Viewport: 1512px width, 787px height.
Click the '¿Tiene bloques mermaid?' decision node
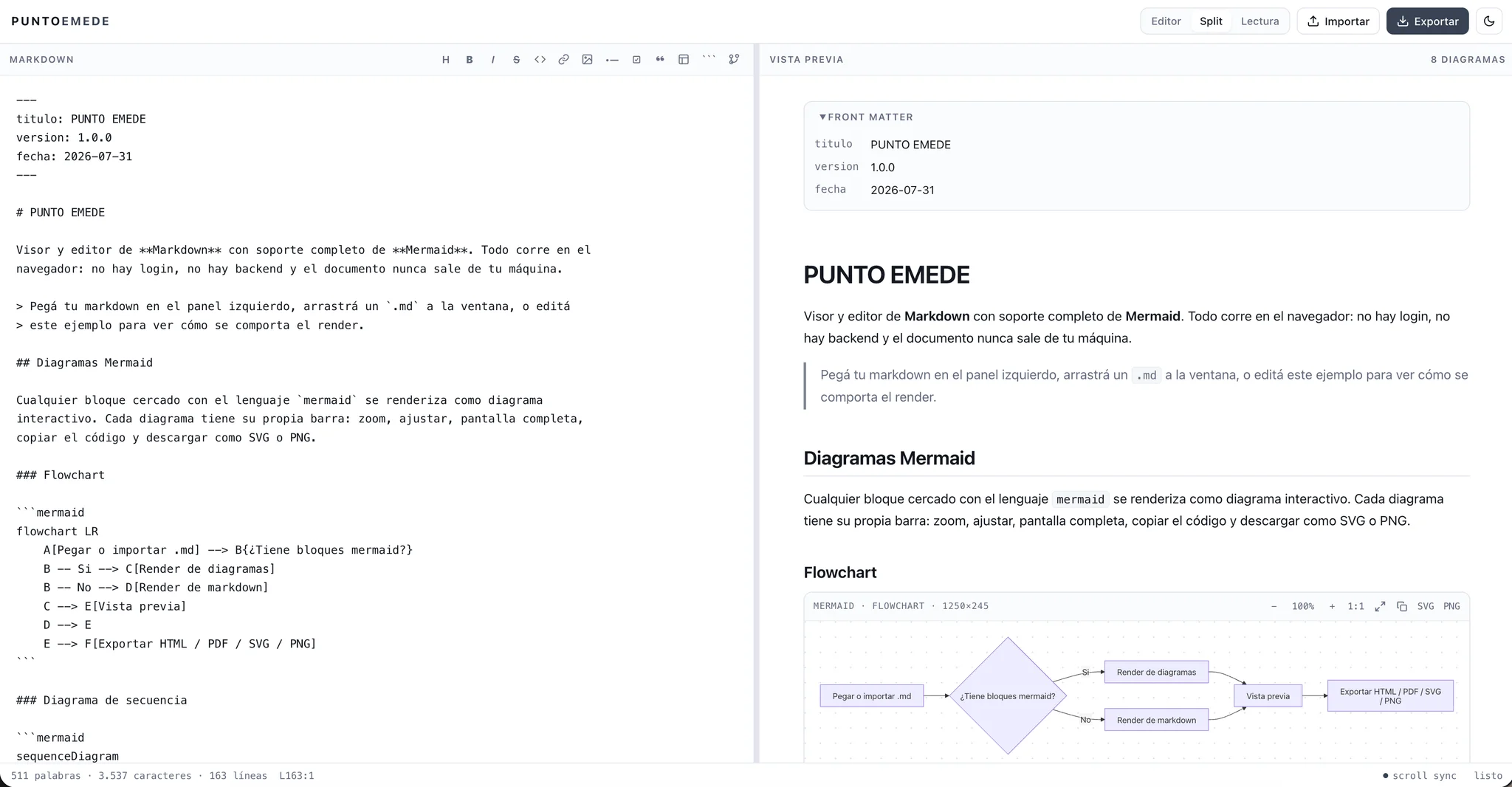(1008, 695)
